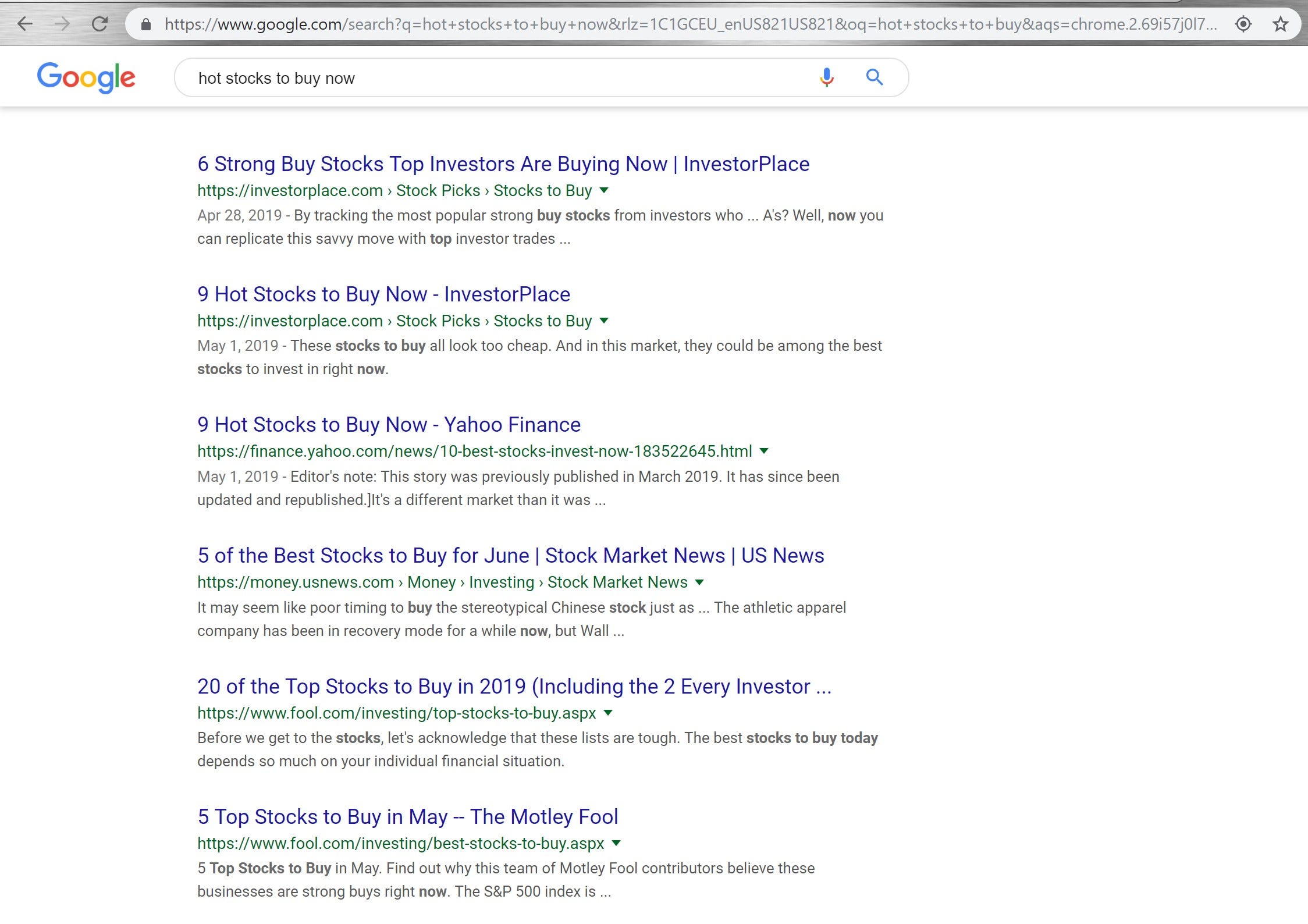Click the location target icon in address bar
The image size is (1308, 924).
point(1243,24)
